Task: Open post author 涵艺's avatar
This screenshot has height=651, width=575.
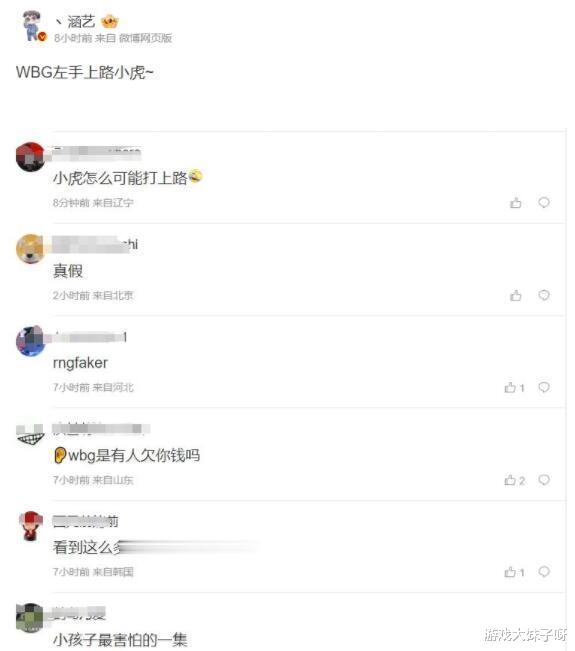Action: pyautogui.click(x=33, y=26)
